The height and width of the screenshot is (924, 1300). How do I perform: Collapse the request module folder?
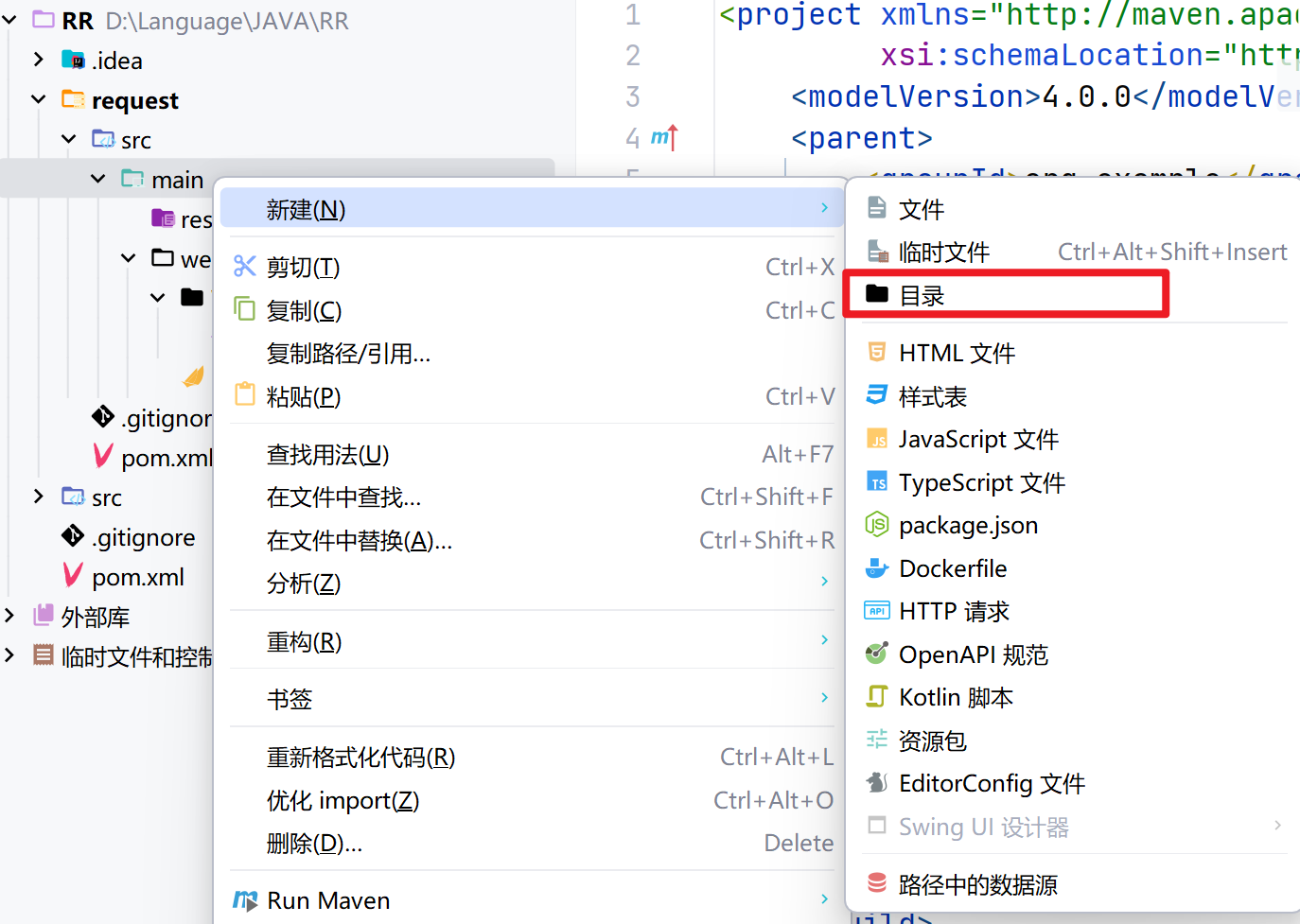click(x=39, y=99)
